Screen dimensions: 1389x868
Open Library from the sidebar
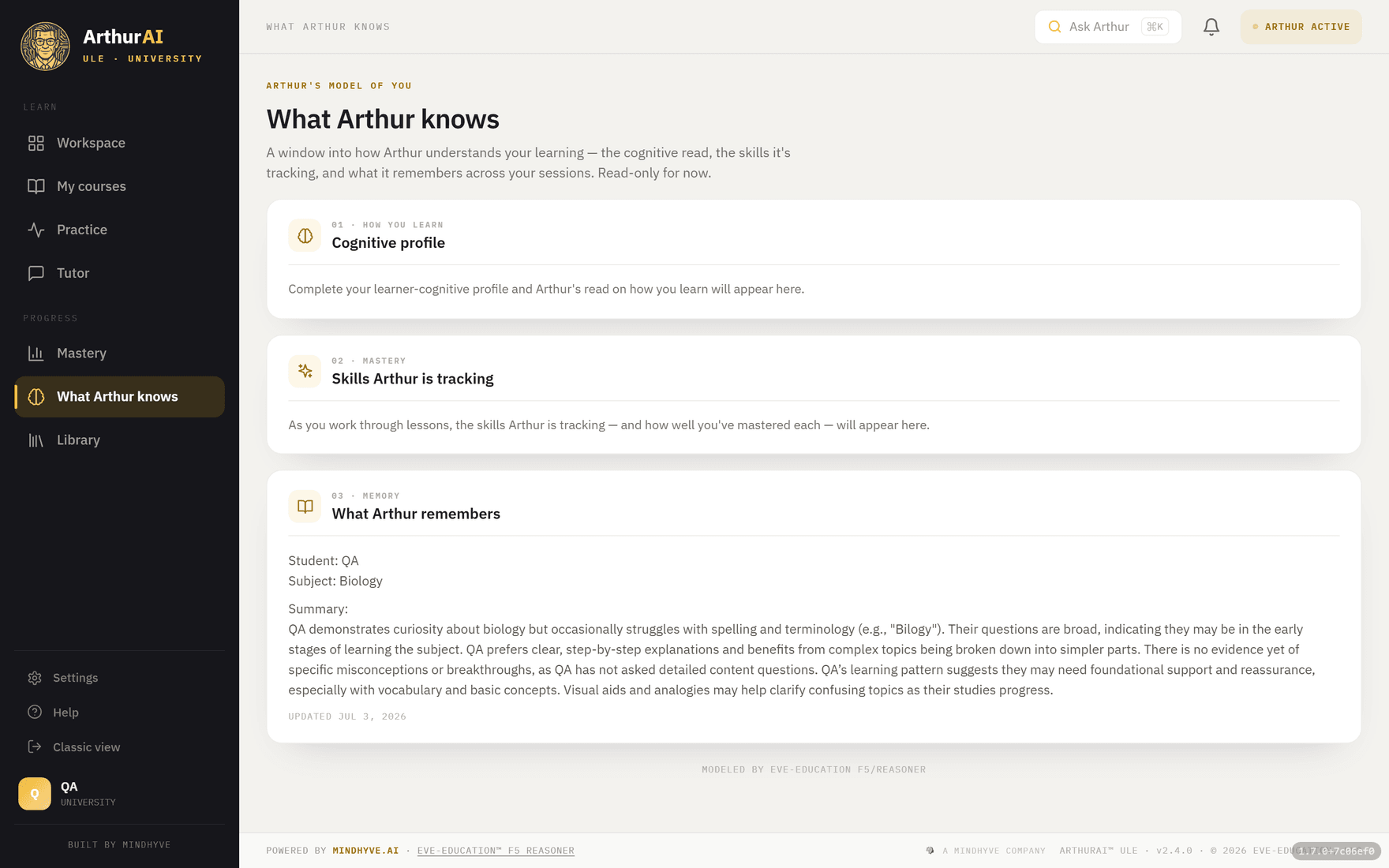pyautogui.click(x=119, y=440)
